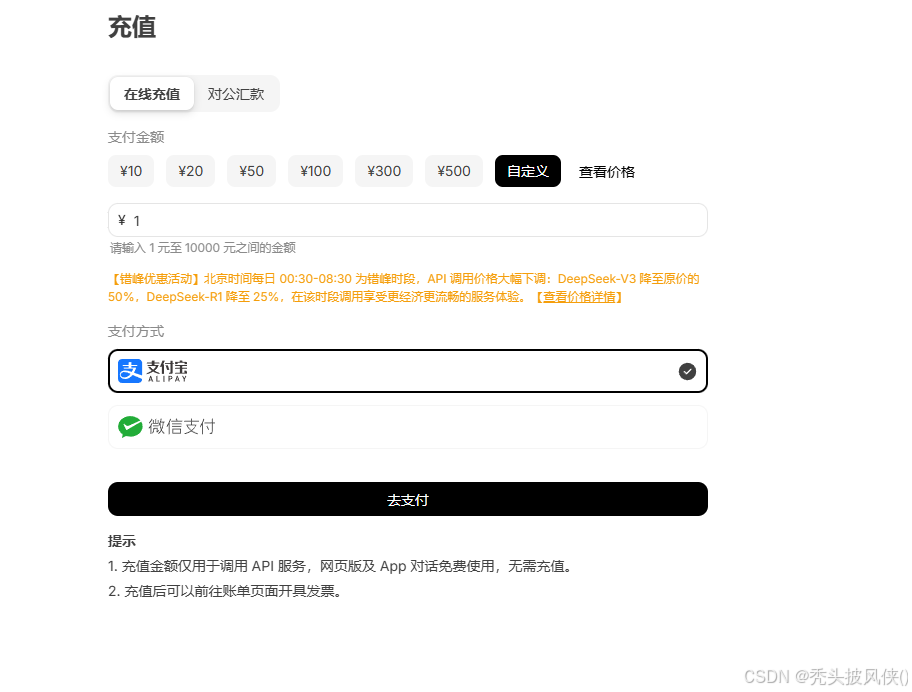
Task: Click the 支付金额 label
Action: [136, 137]
